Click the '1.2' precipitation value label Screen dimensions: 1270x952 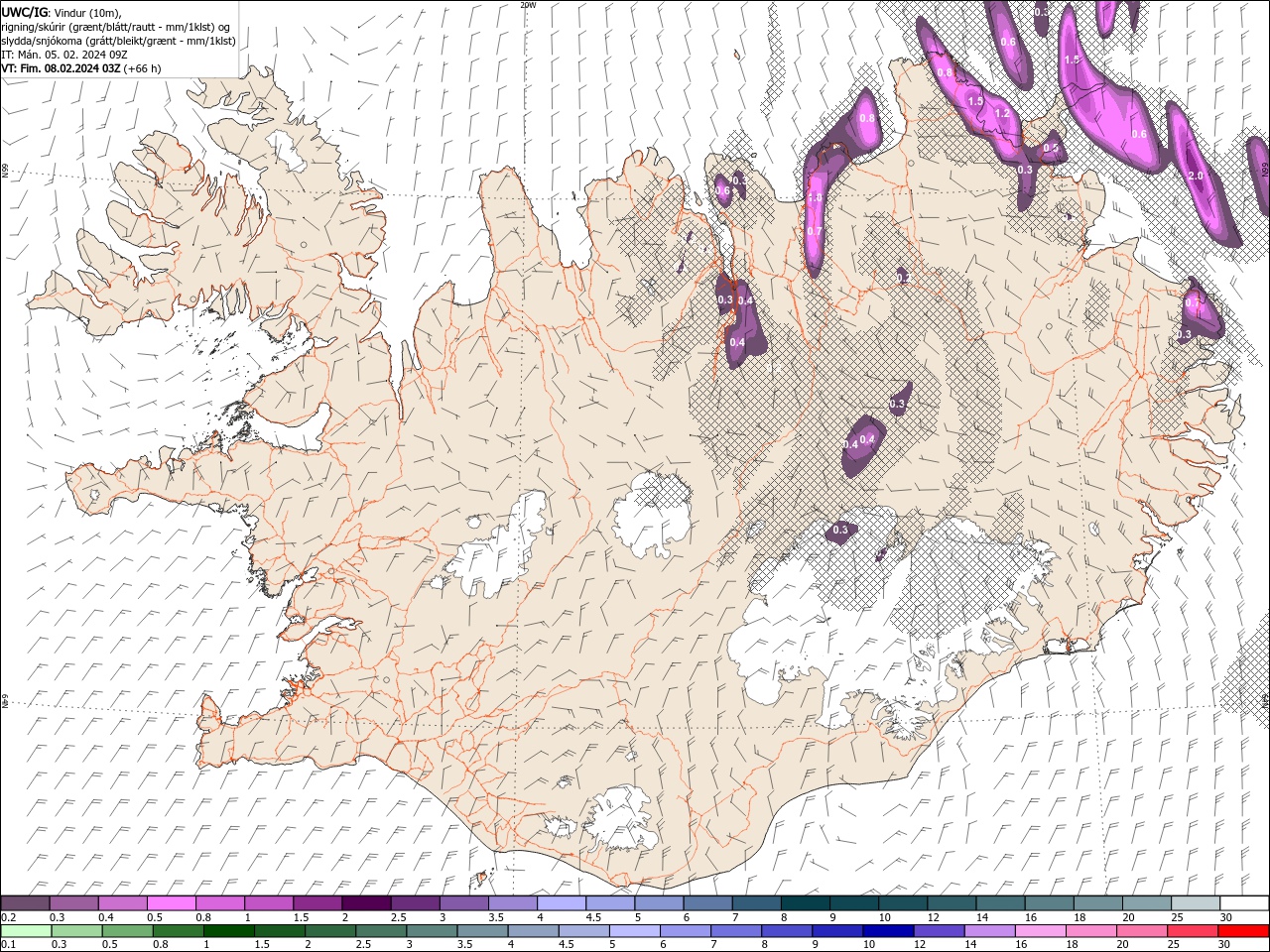click(1002, 114)
